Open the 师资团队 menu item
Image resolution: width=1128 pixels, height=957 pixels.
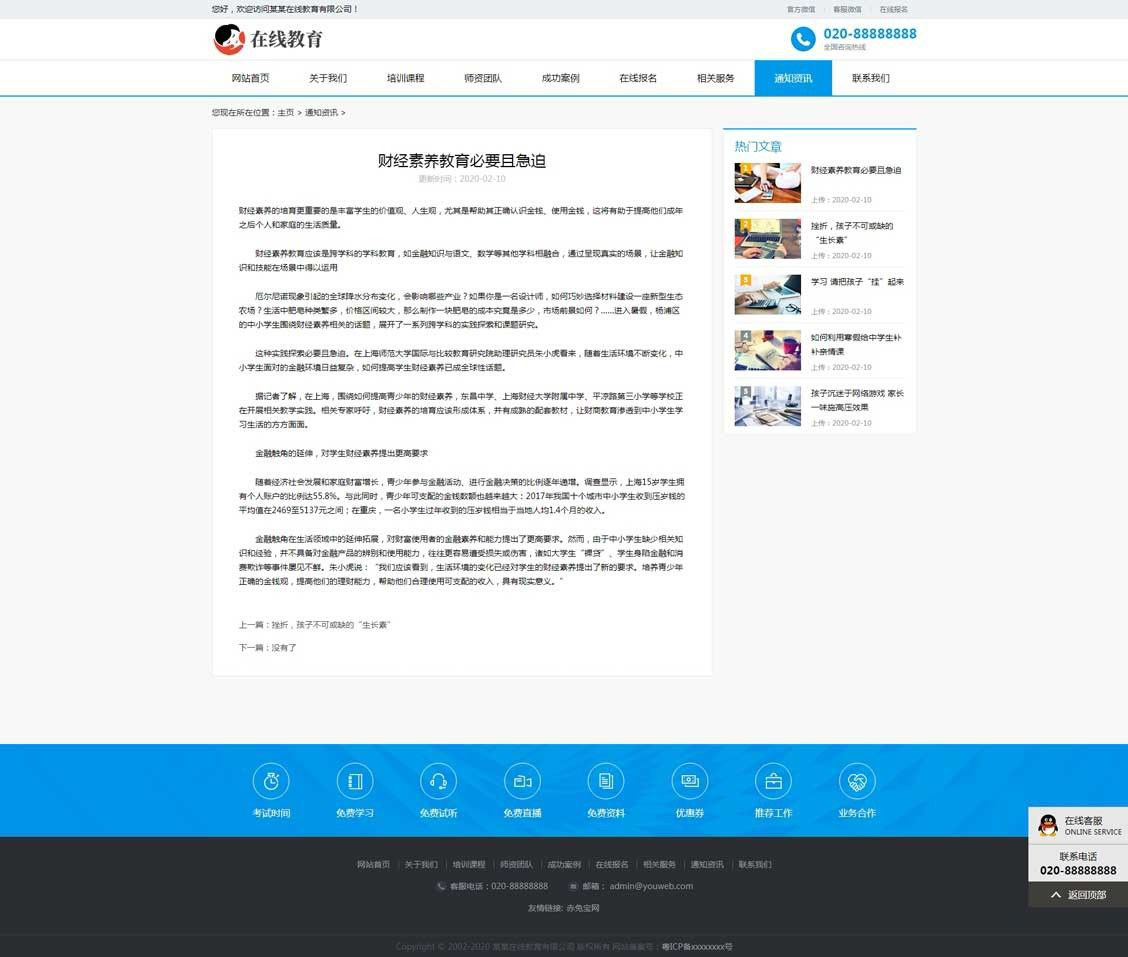click(482, 77)
